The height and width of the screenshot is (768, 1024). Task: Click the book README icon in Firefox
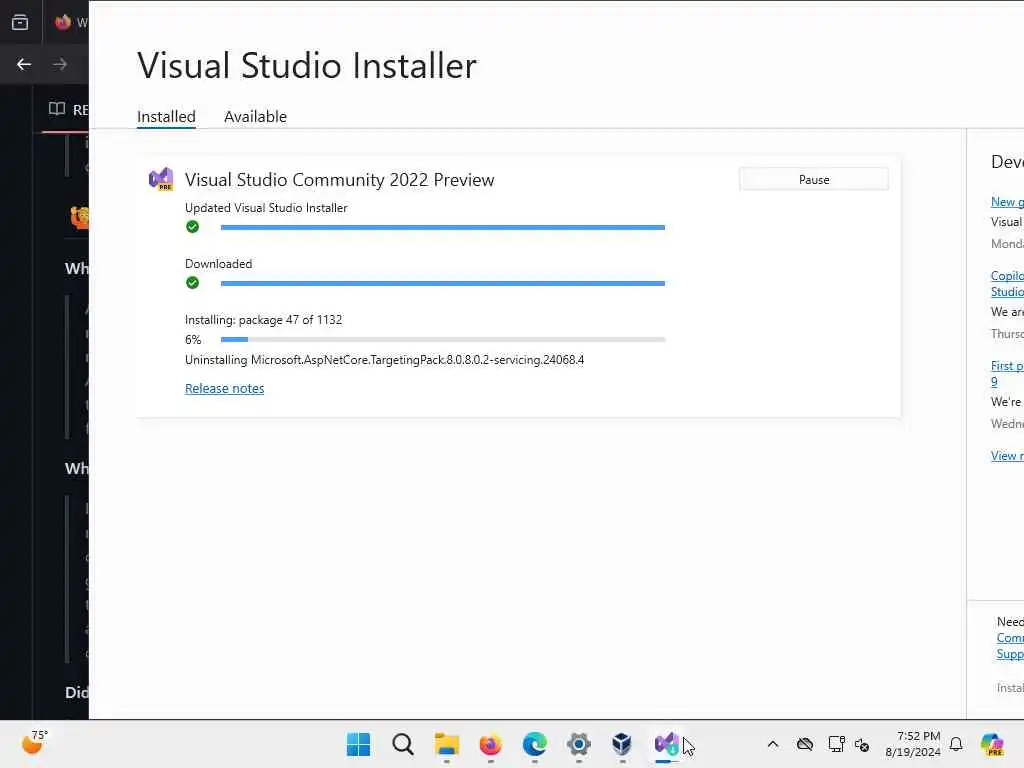coord(57,108)
